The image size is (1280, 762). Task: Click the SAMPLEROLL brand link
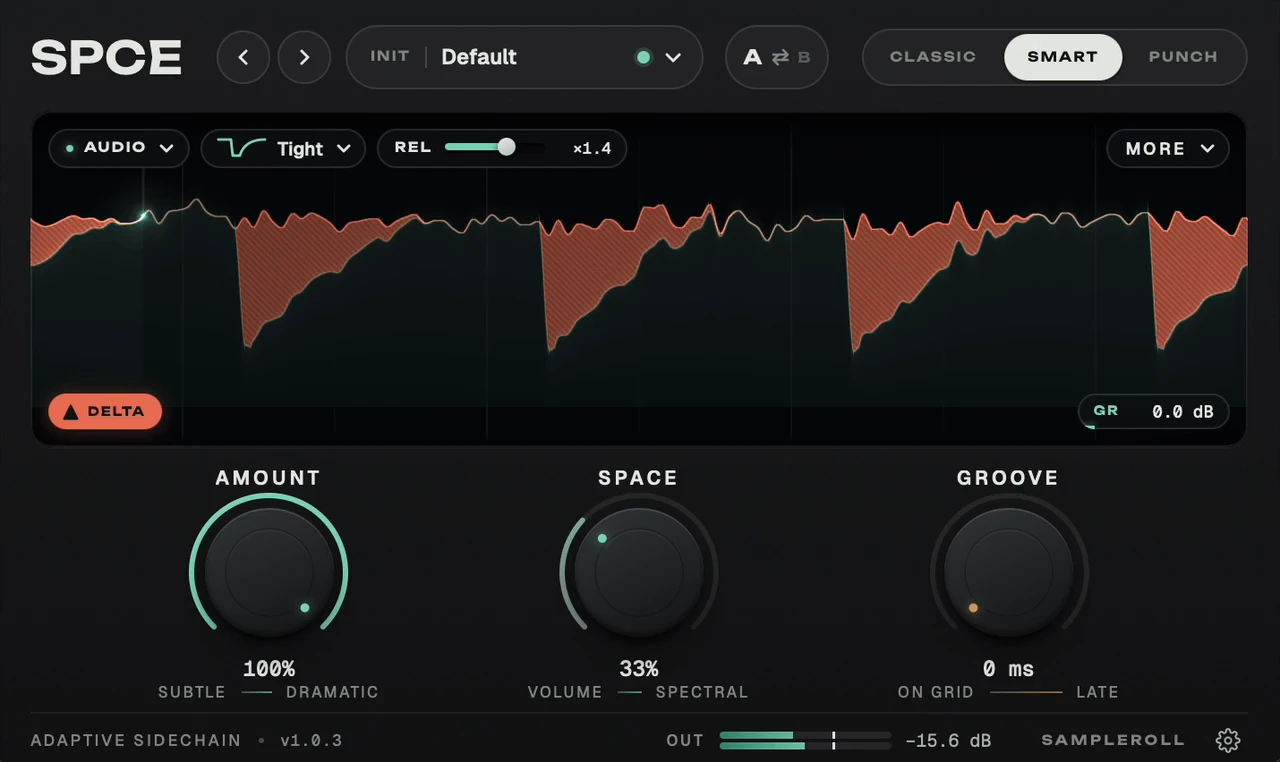point(1113,740)
